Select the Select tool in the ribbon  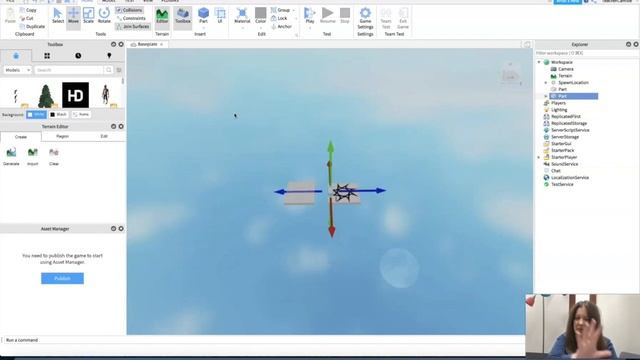[58, 16]
